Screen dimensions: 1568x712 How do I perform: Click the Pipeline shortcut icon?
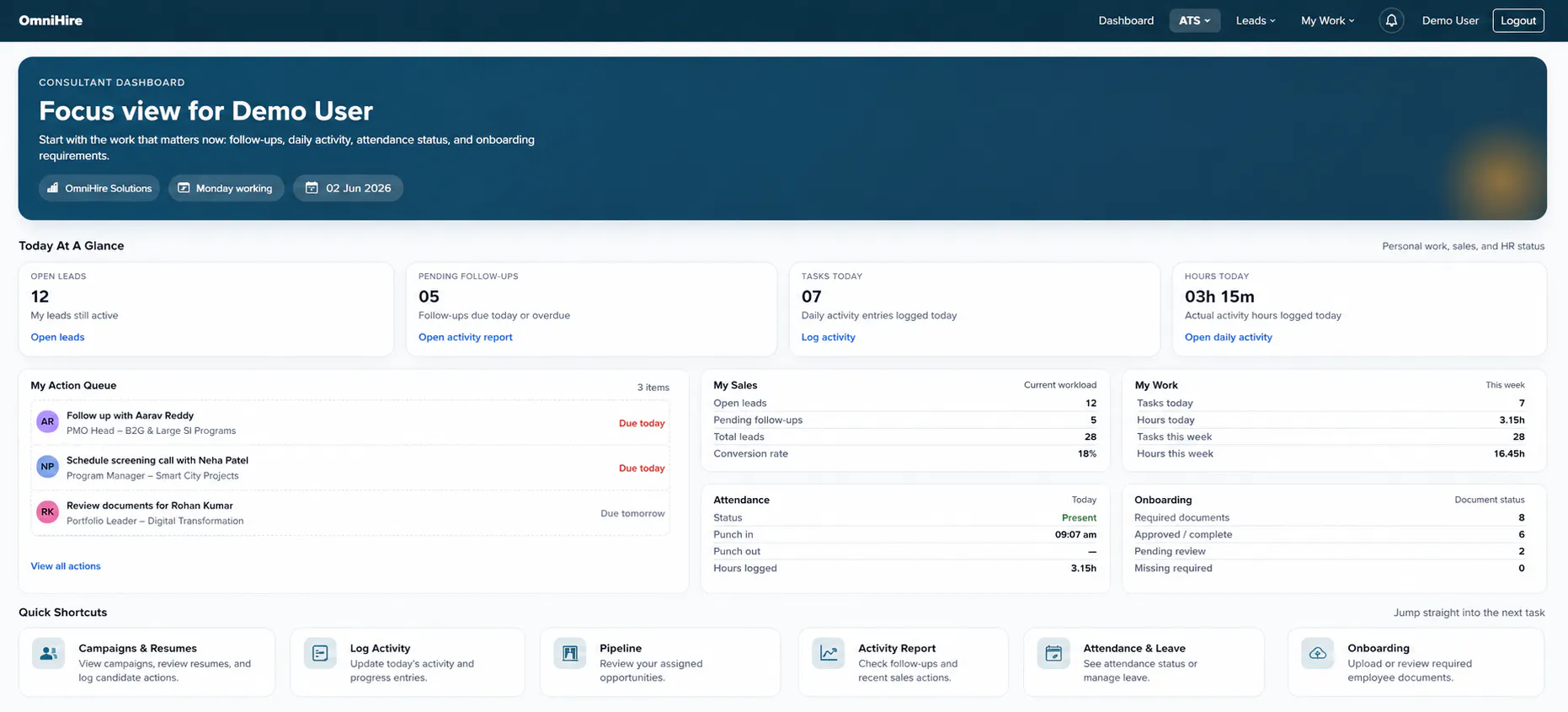[x=570, y=653]
